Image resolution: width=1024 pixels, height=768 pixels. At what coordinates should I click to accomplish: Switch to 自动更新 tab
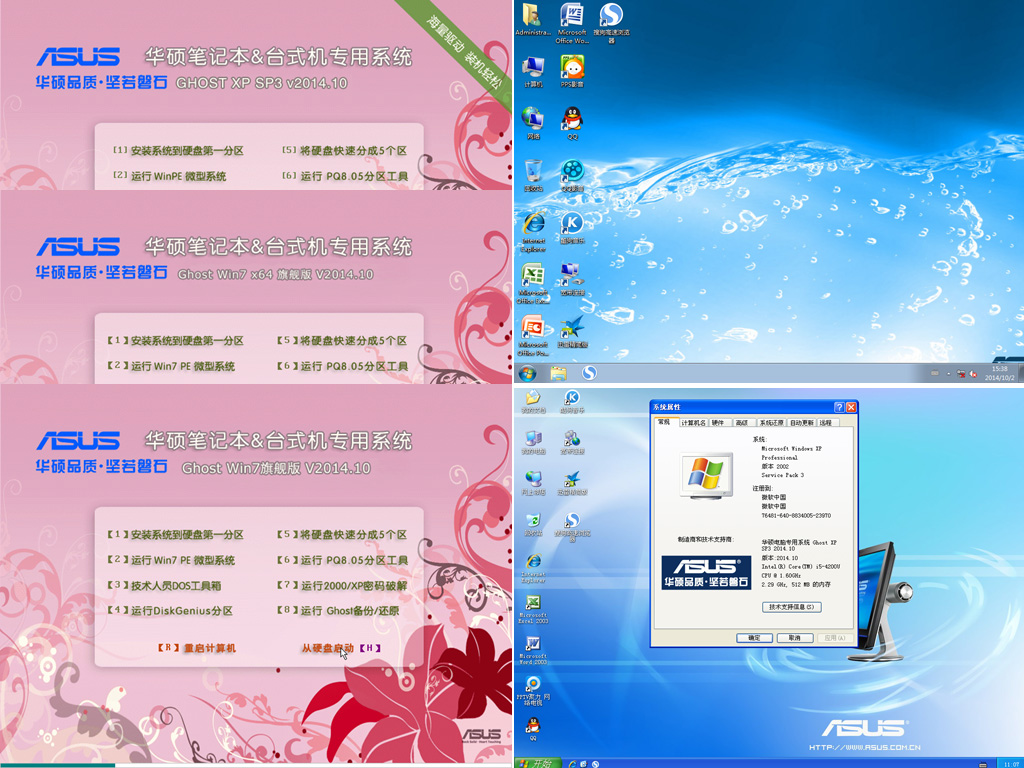tap(802, 423)
